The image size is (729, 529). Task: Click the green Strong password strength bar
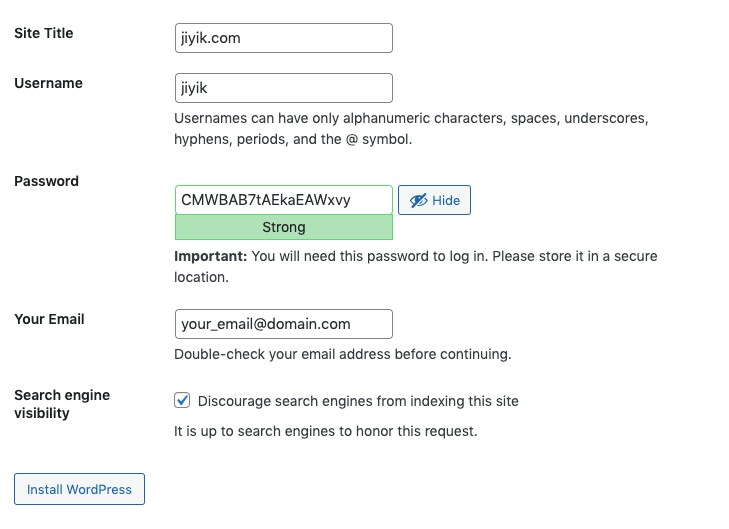point(284,227)
